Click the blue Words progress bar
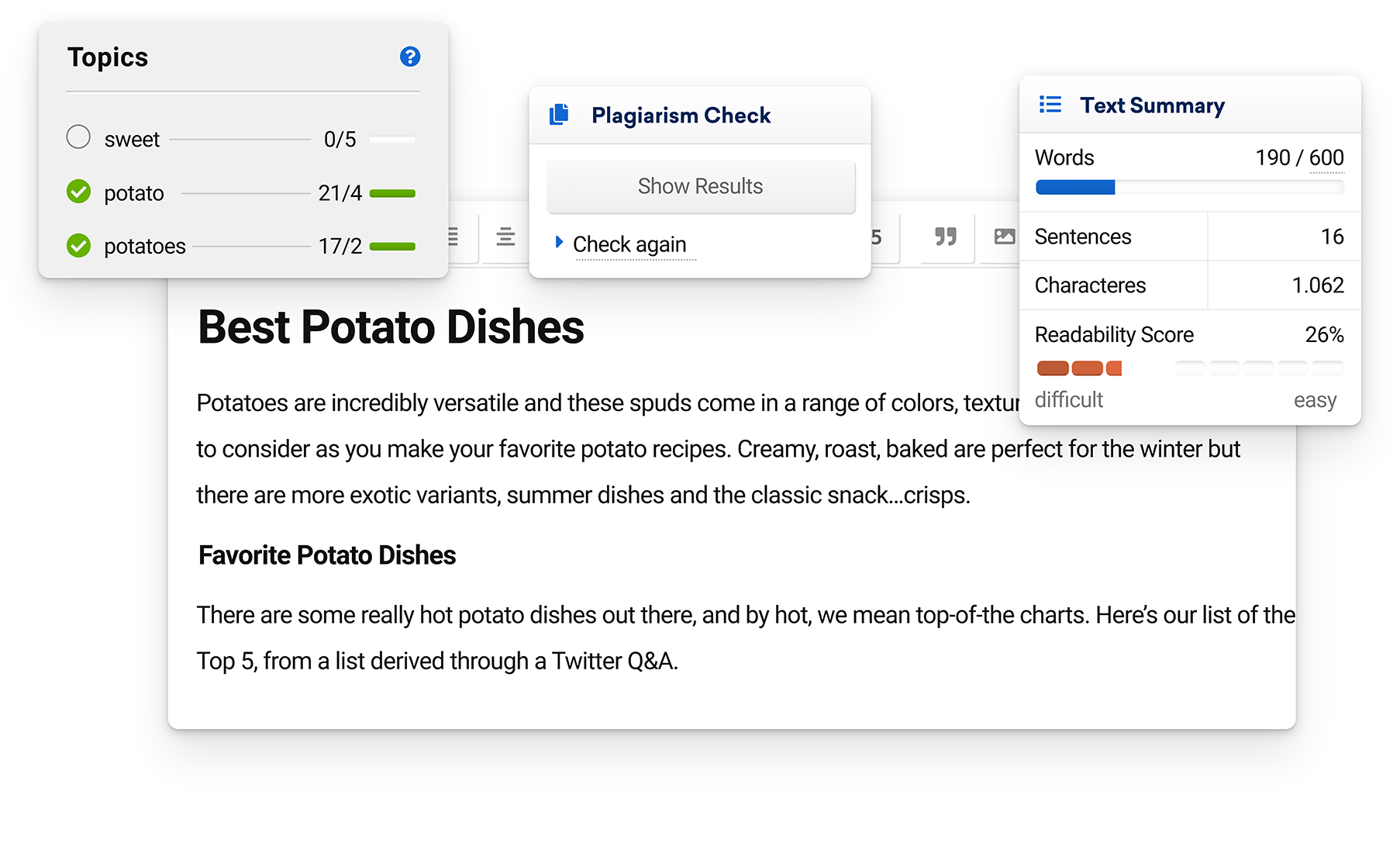Viewport: 1400px width, 850px height. [1075, 187]
